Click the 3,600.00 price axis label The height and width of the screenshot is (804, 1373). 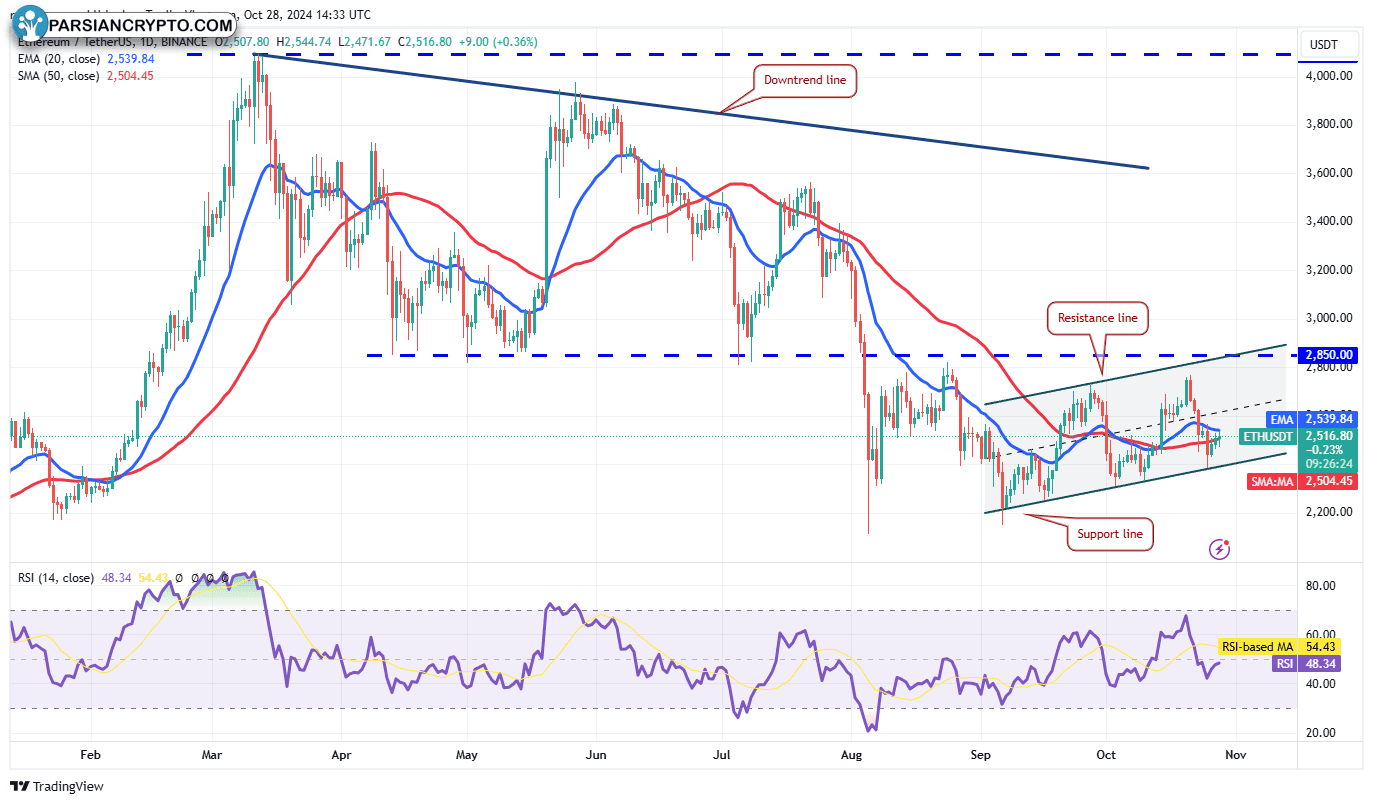pos(1329,172)
